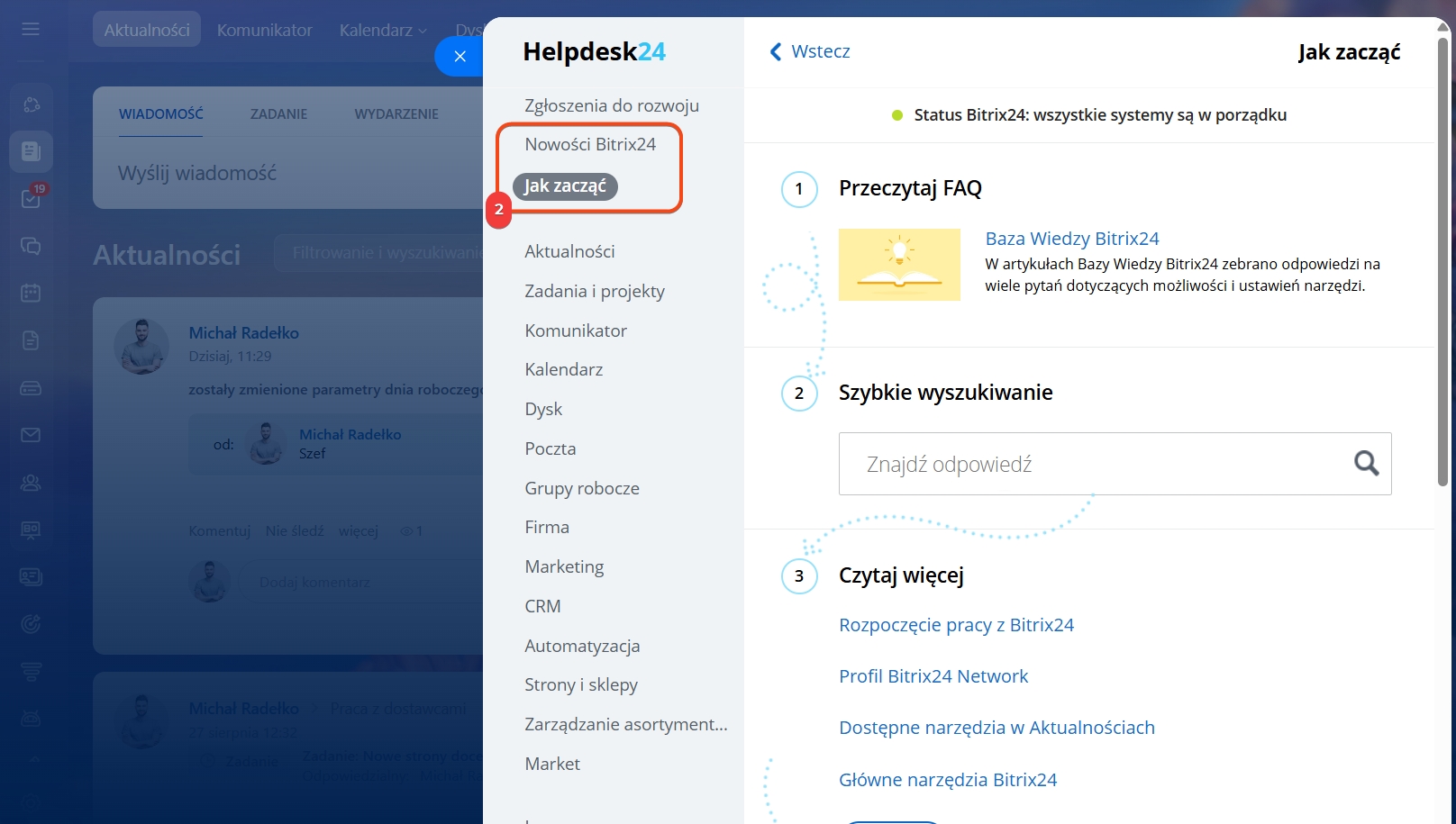Open the news feed icon in the sidebar
This screenshot has width=1456, height=824.
pos(31,151)
